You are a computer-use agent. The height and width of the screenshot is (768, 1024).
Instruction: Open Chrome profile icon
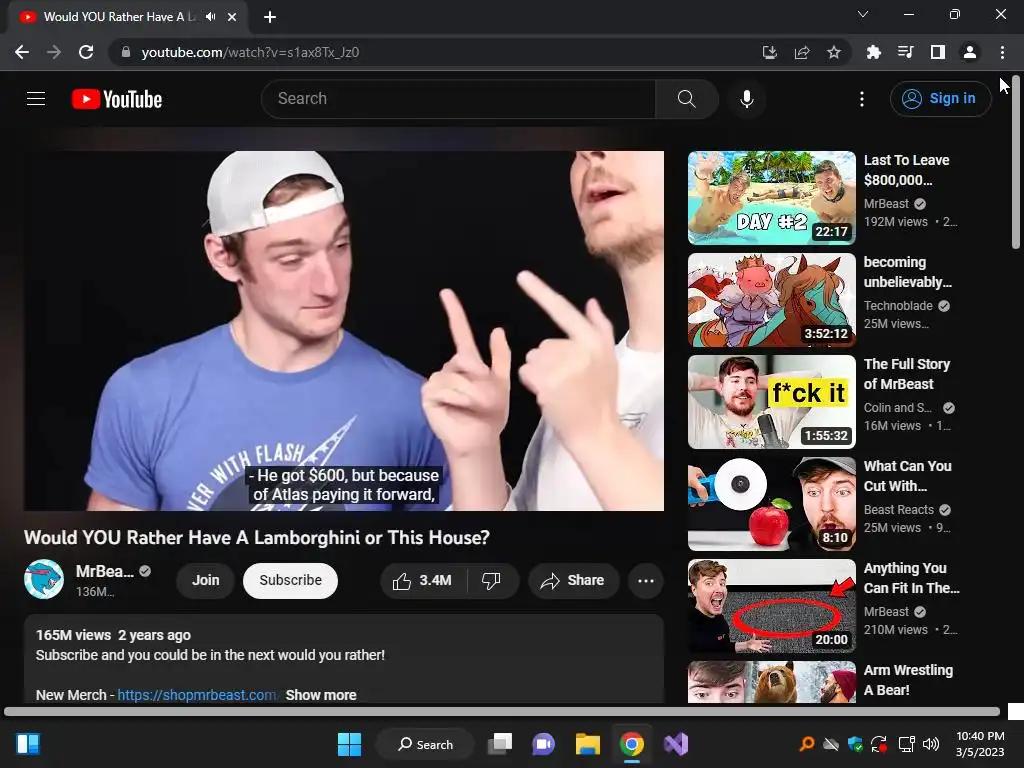click(x=970, y=52)
